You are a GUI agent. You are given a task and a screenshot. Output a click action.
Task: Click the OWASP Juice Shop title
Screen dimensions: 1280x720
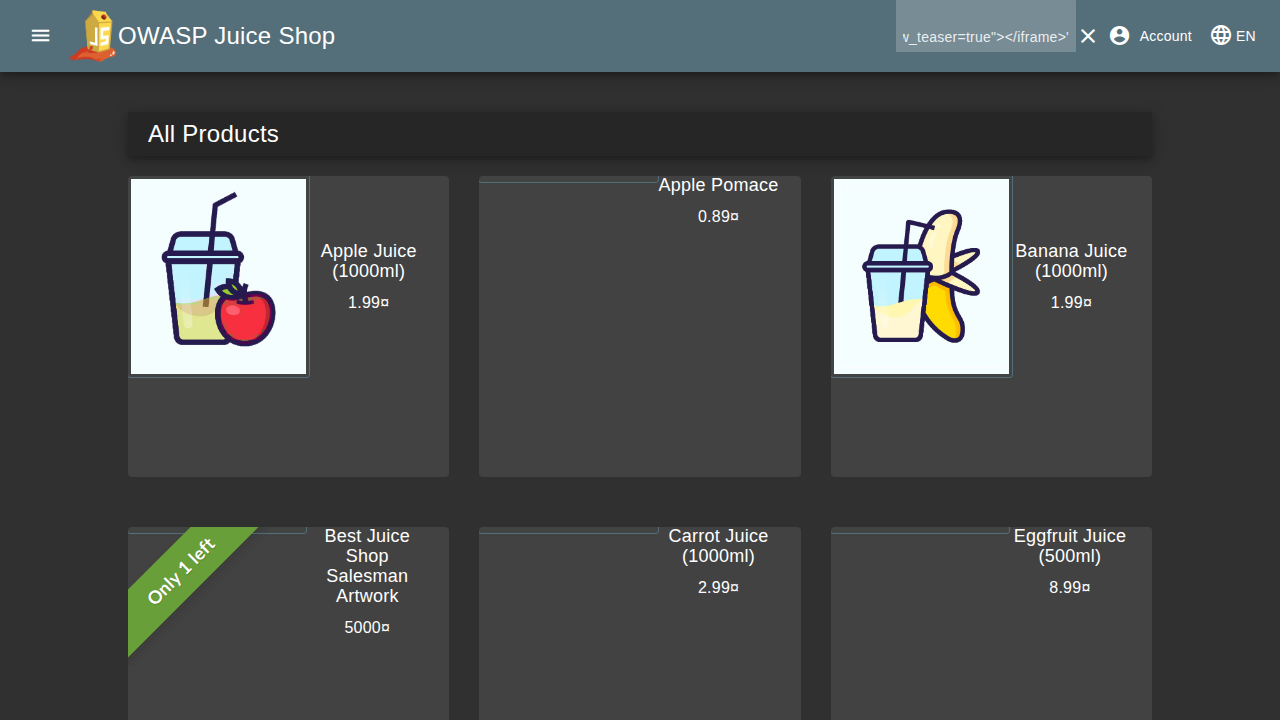tap(226, 36)
